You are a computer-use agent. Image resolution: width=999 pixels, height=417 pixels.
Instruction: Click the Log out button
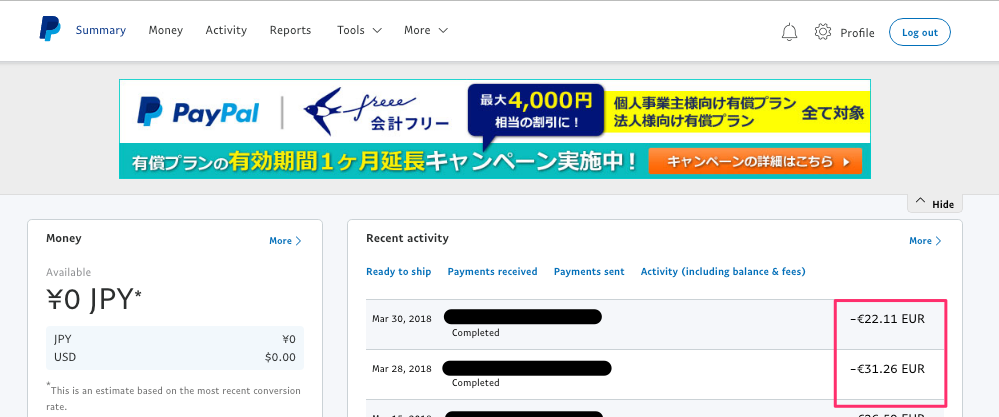click(x=919, y=32)
